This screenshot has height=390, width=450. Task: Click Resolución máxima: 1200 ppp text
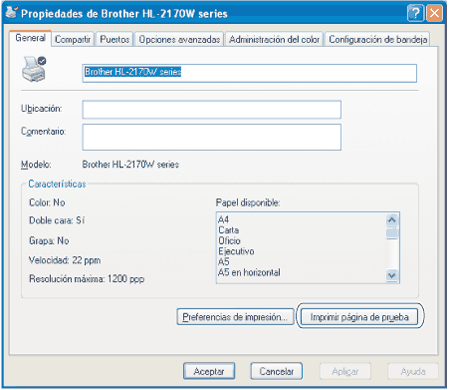click(87, 279)
